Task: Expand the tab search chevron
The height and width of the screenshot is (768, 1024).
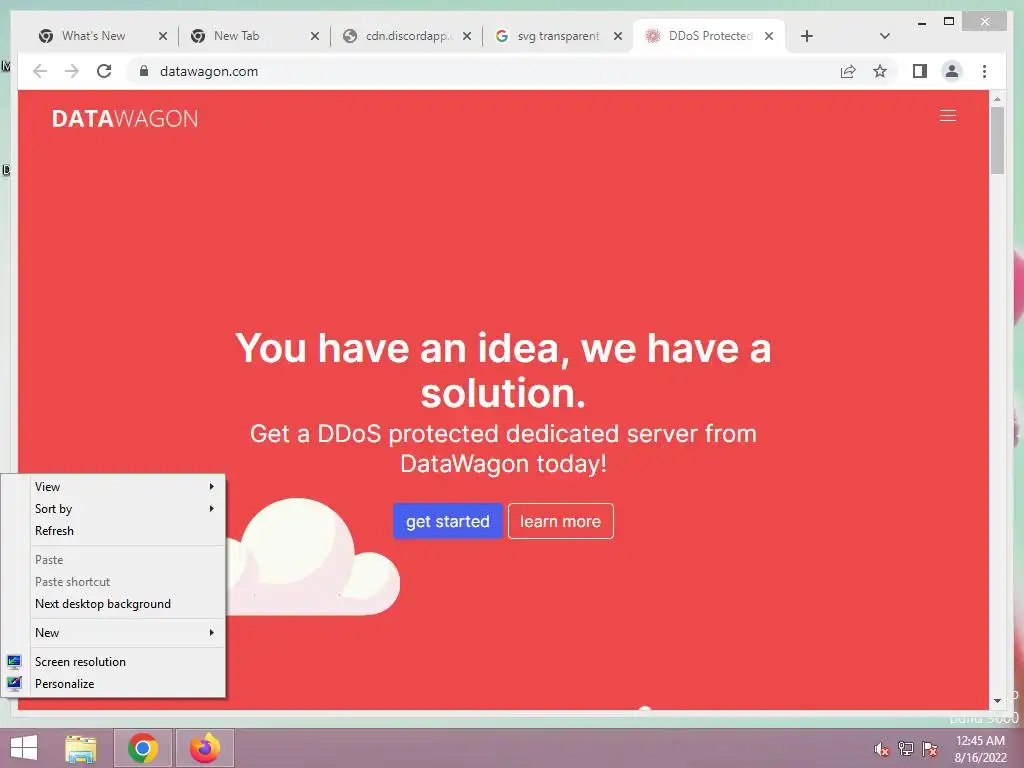Action: [x=885, y=36]
